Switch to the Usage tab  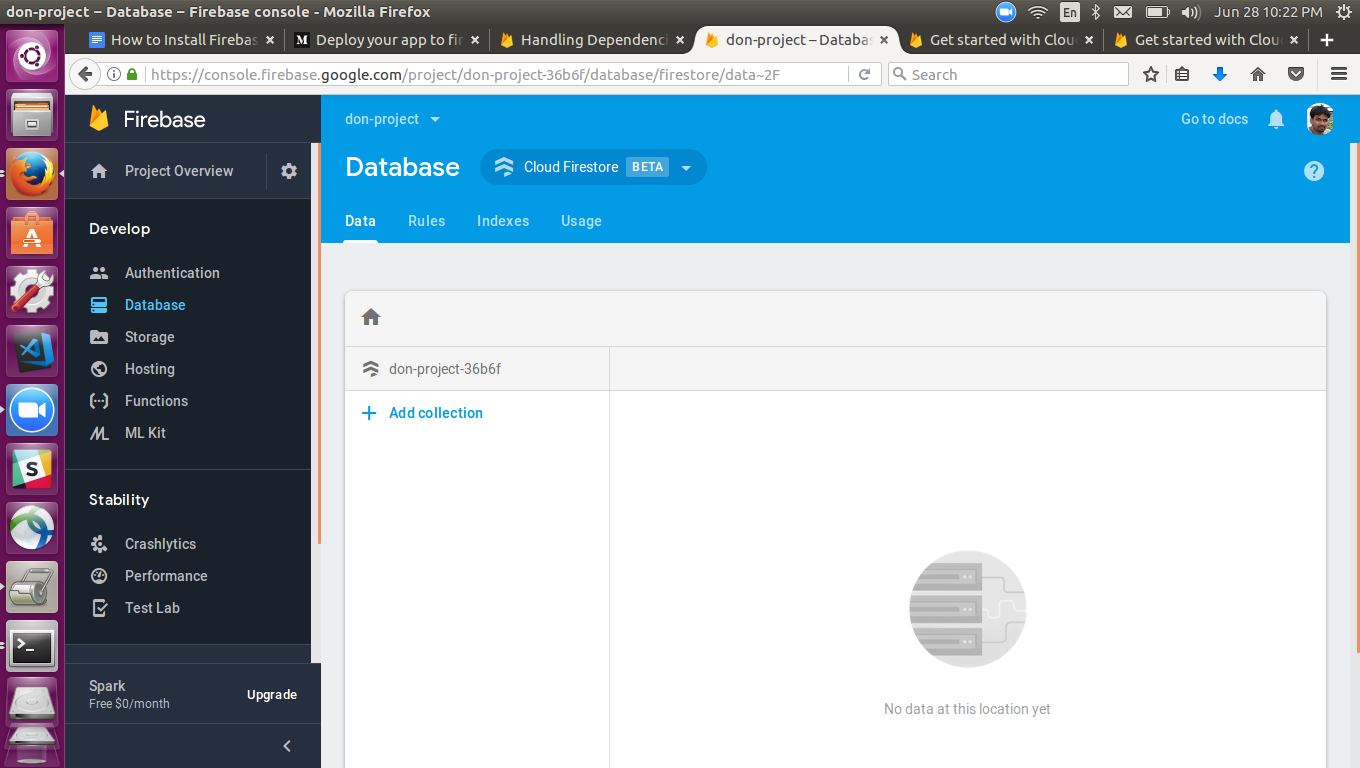click(x=581, y=221)
